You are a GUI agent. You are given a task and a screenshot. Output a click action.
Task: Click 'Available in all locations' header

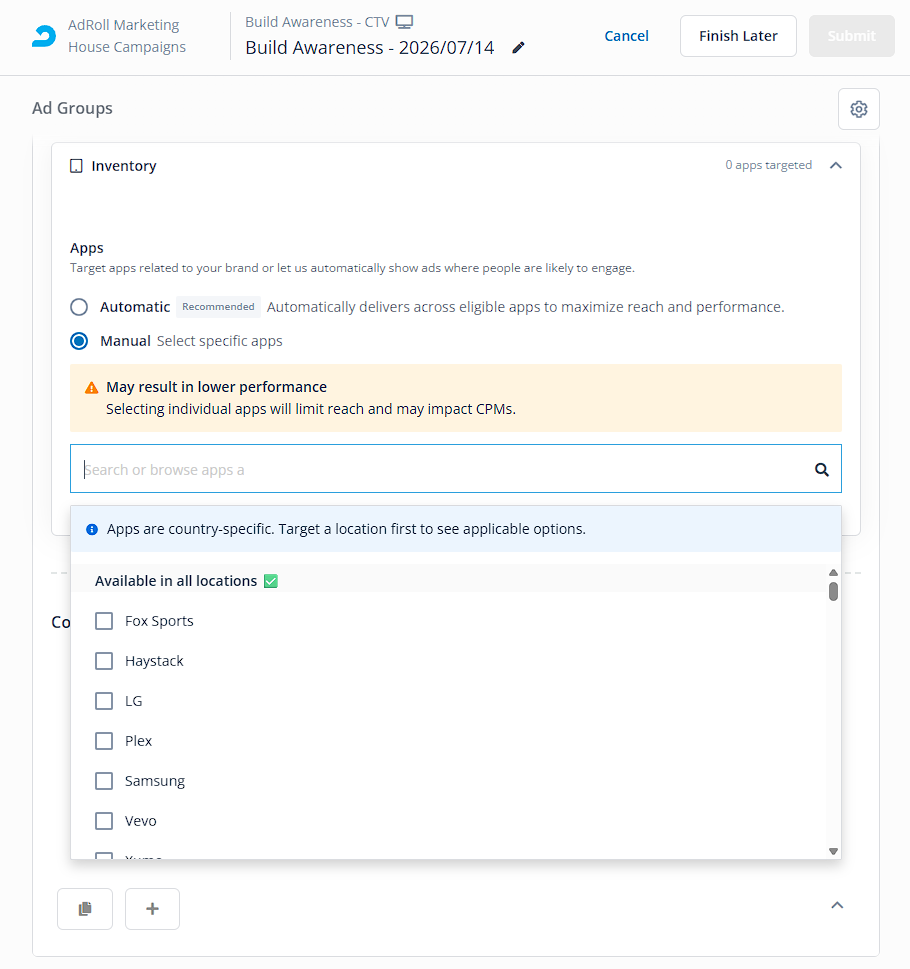tap(176, 581)
